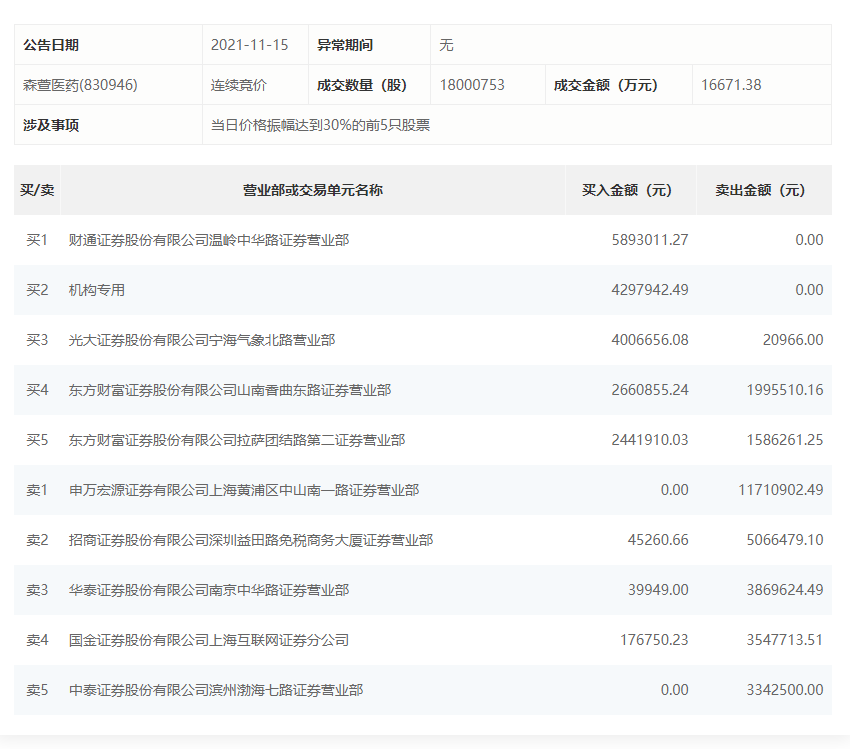Click the announcement date 2021-11-15
Screen dimensions: 850x749
tap(249, 45)
